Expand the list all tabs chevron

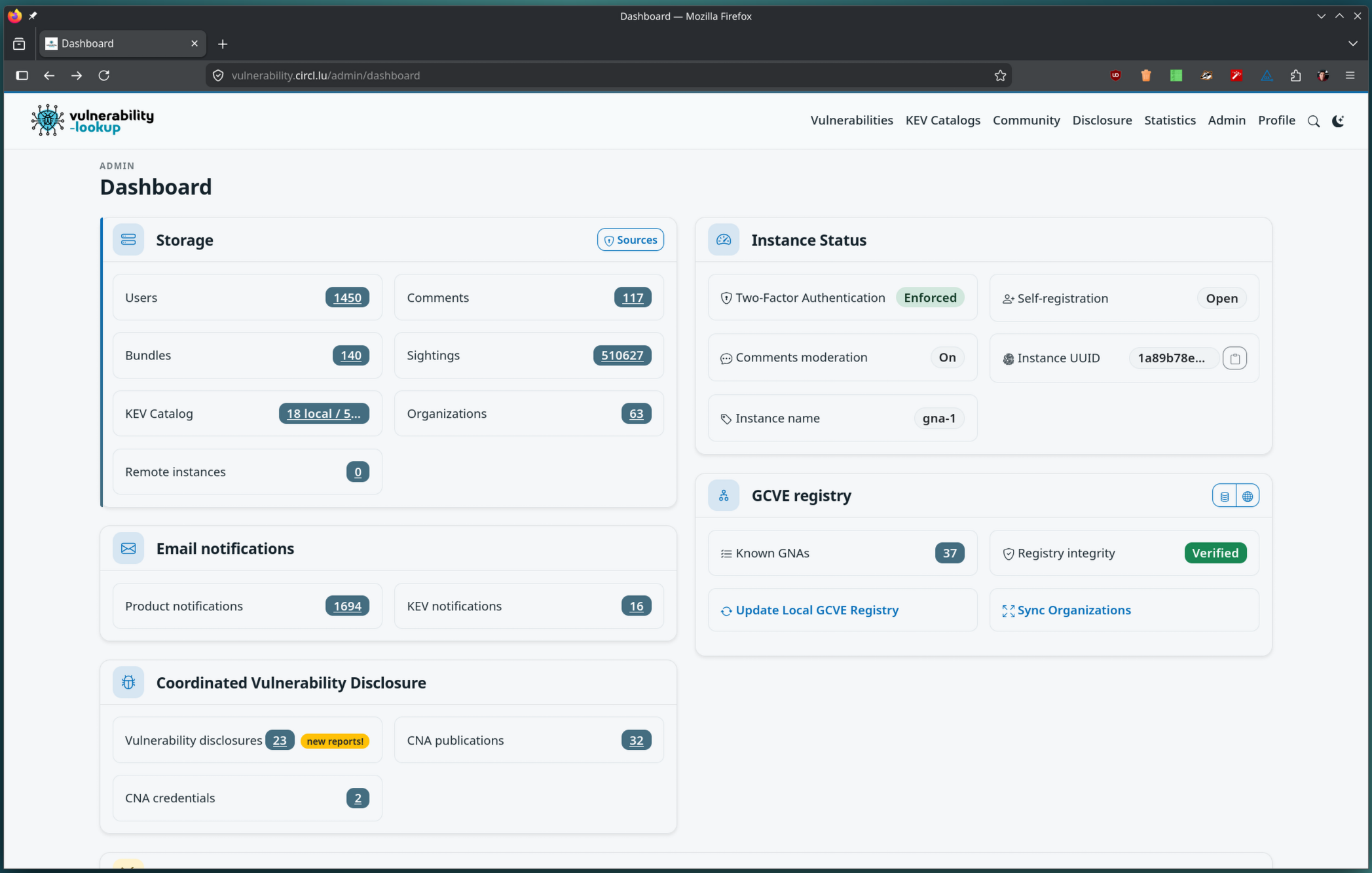(1353, 44)
